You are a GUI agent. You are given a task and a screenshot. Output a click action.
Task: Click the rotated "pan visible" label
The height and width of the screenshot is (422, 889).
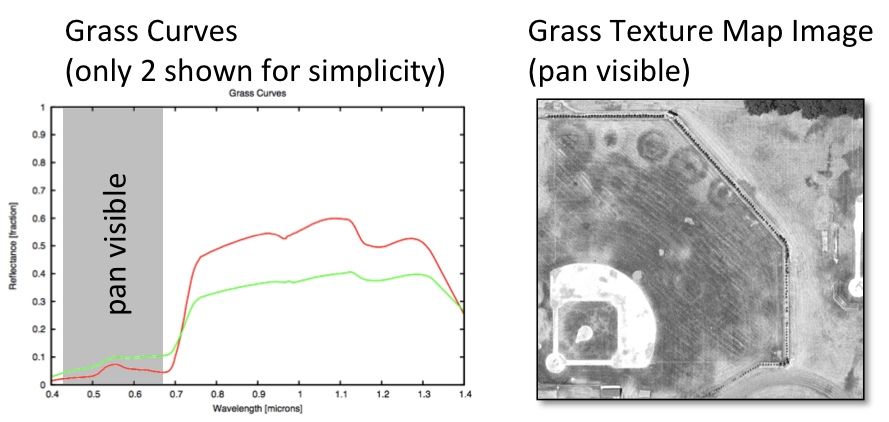[118, 242]
